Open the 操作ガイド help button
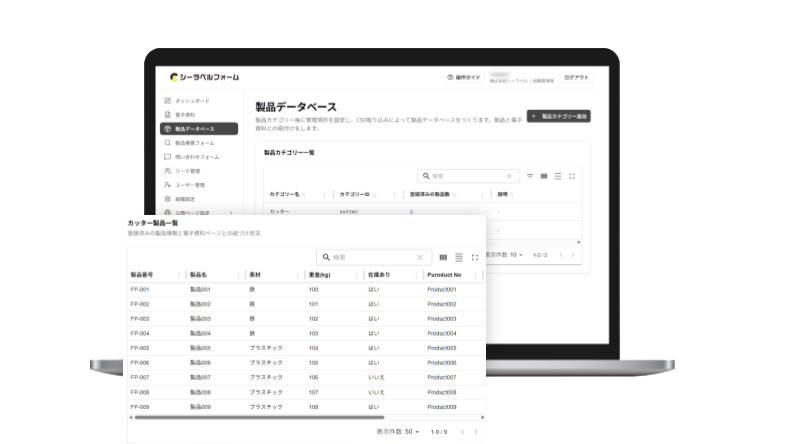The width and height of the screenshot is (790, 444). pos(464,78)
